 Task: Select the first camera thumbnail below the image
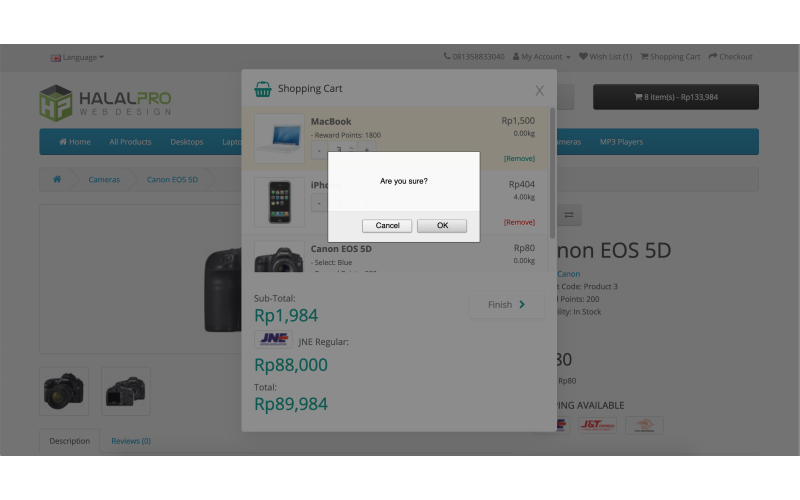(x=64, y=391)
